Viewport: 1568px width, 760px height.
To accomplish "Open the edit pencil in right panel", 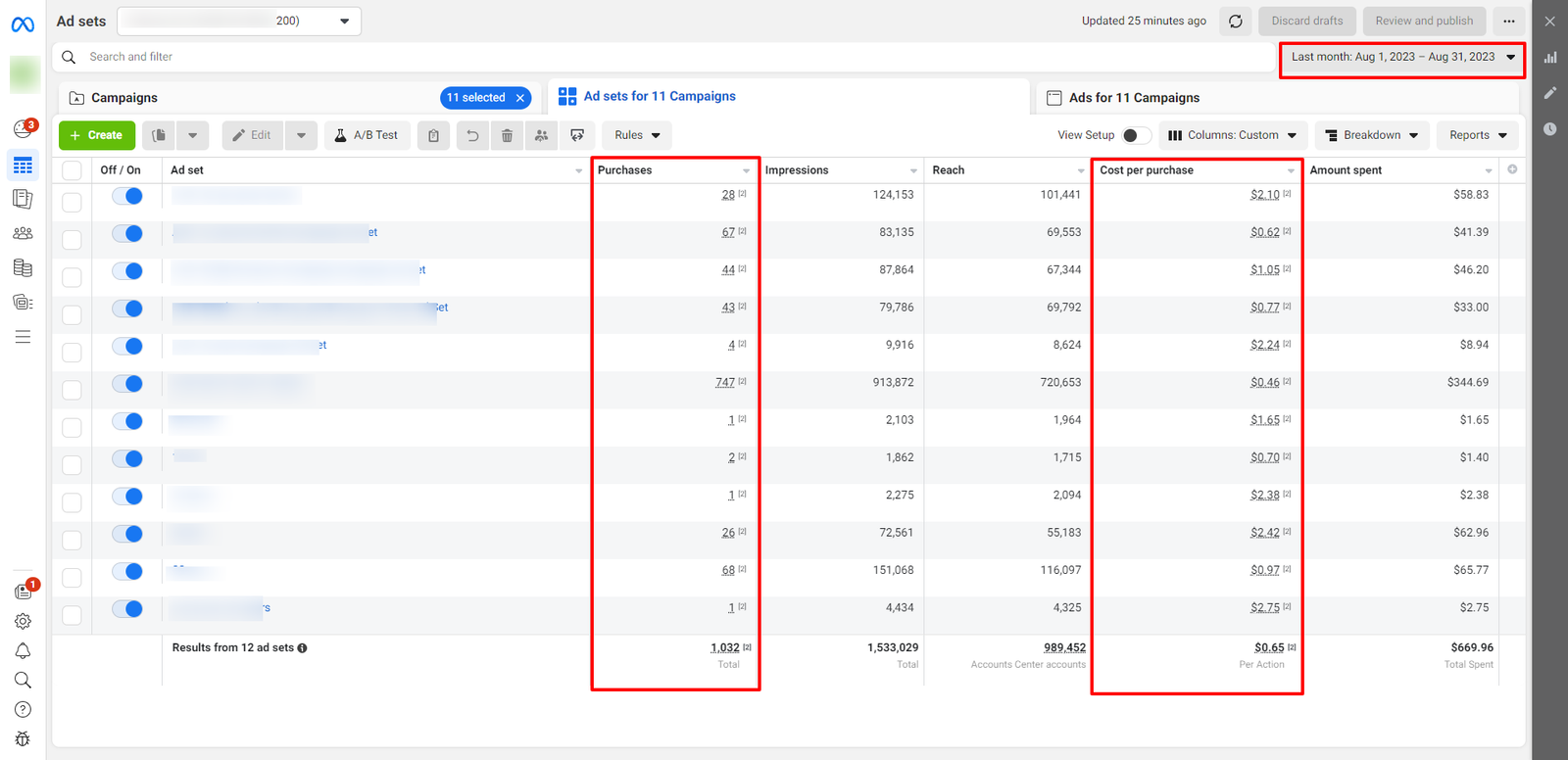I will (x=1550, y=92).
